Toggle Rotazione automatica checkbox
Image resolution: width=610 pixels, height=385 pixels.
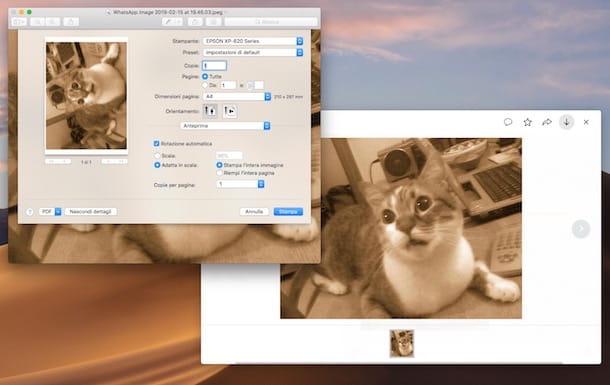[x=156, y=144]
